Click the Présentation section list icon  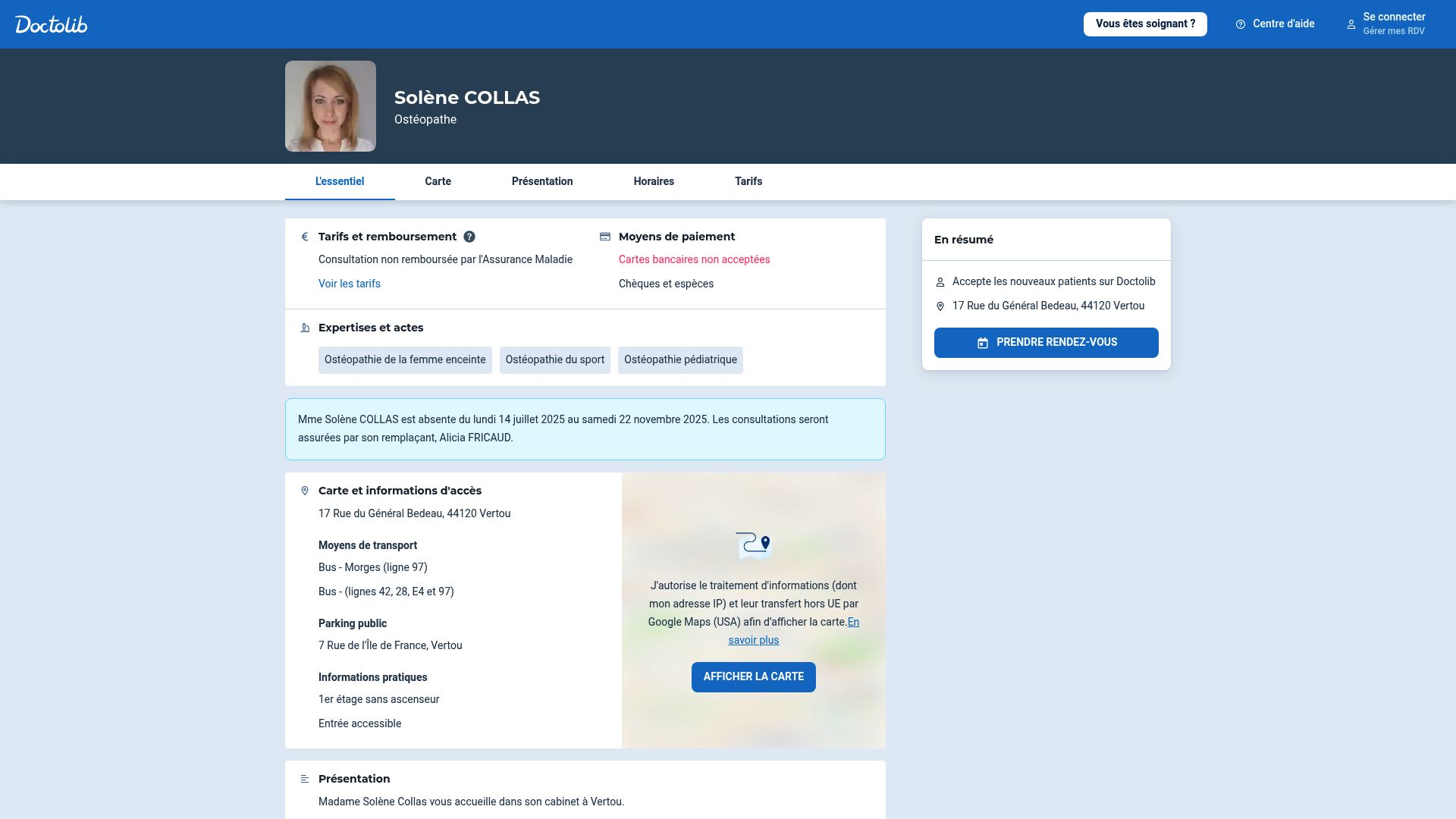[305, 778]
